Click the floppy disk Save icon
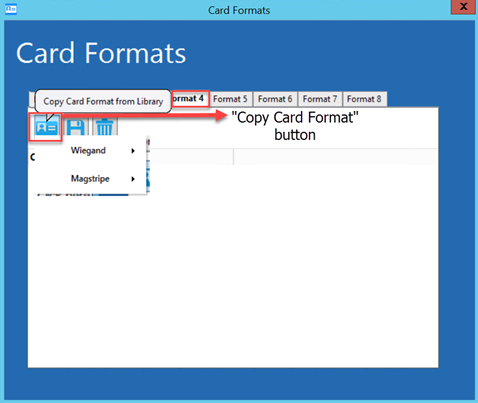 [76, 128]
